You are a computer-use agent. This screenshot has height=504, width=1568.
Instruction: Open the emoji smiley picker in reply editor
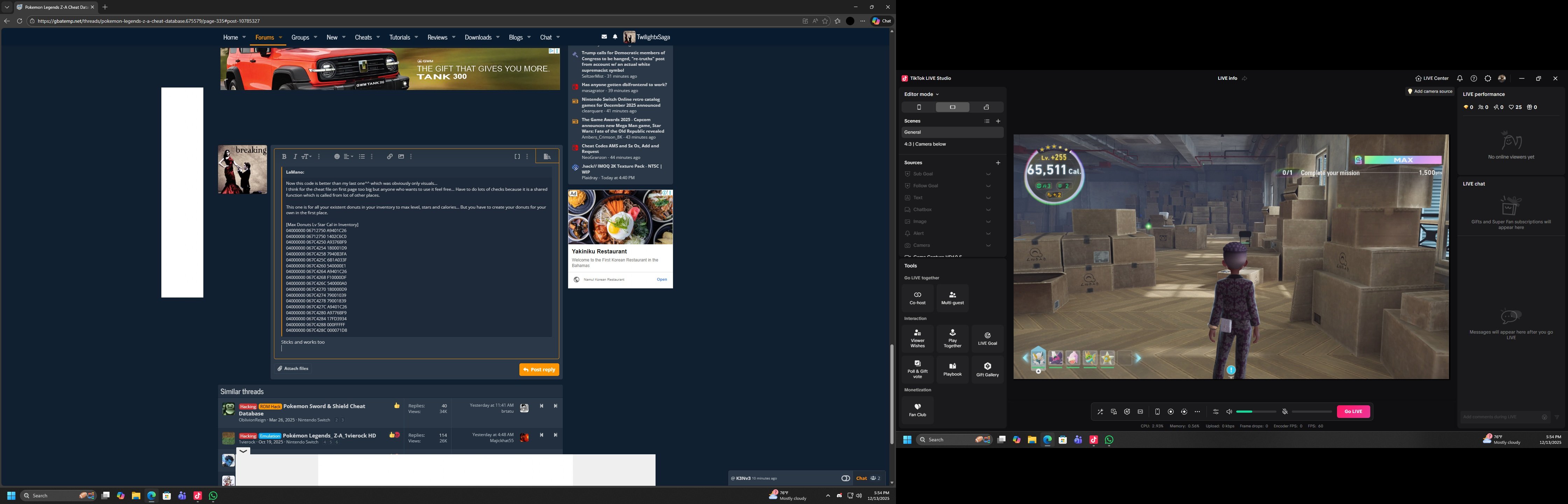pyautogui.click(x=337, y=156)
